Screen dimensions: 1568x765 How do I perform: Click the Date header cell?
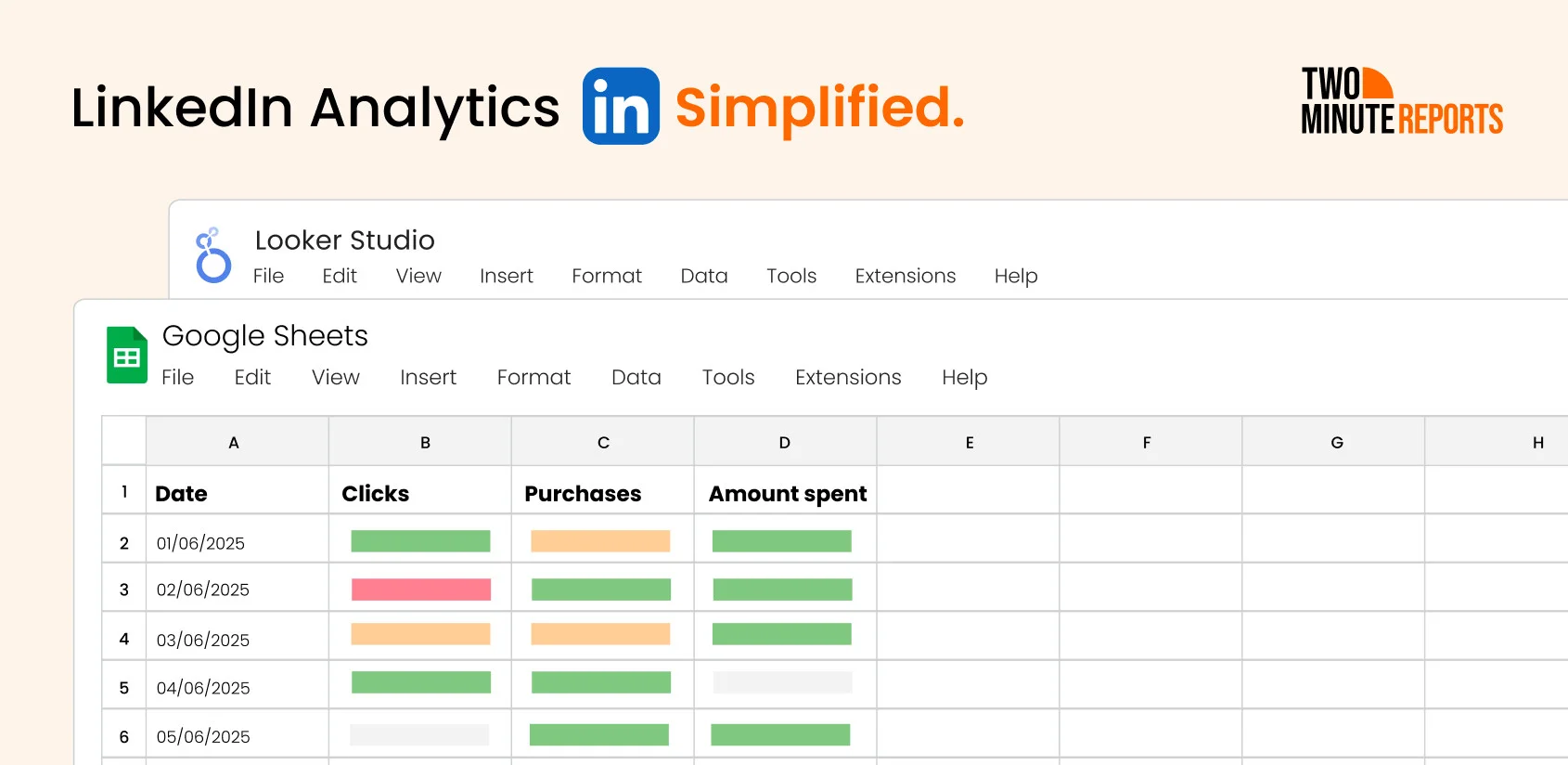pyautogui.click(x=237, y=490)
